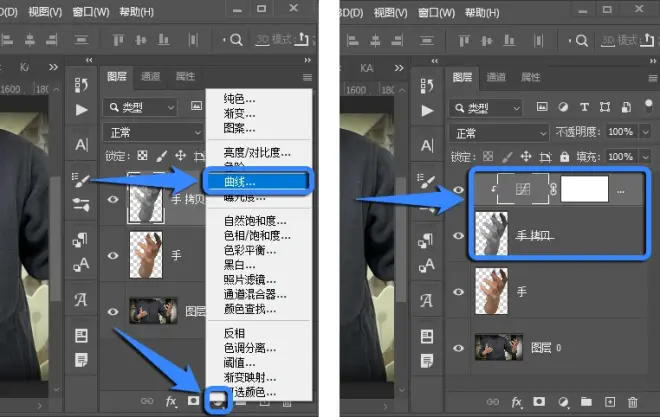
Task: Click the search magnifier icon in top-right toolbar
Action: [581, 41]
